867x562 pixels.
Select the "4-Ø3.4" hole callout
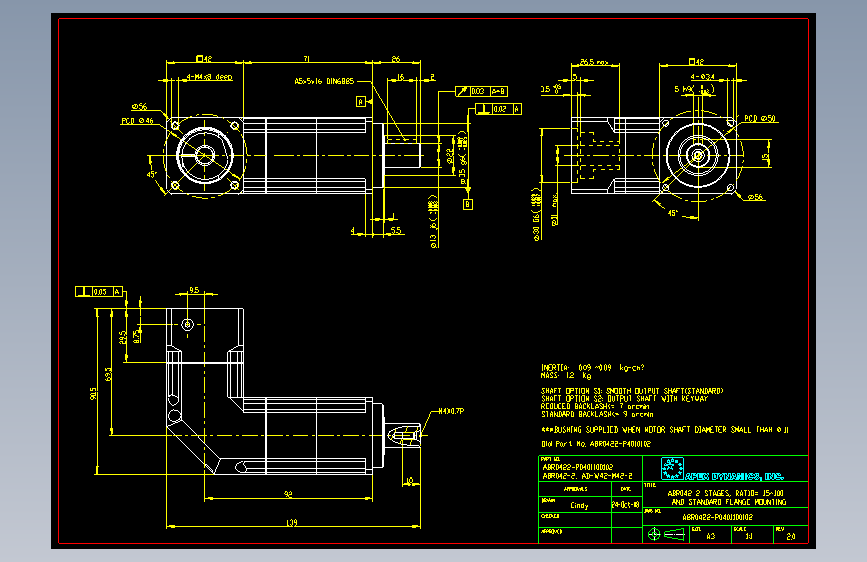coord(702,76)
